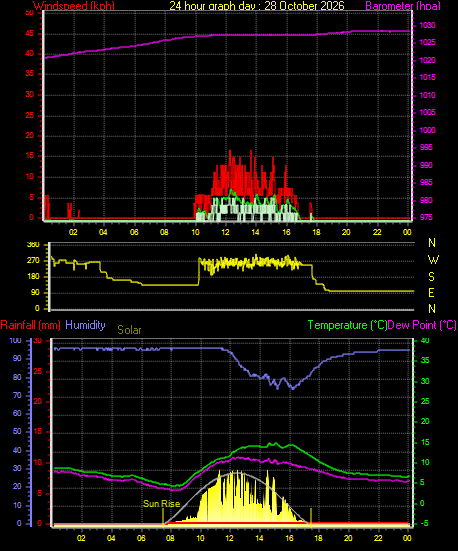The height and width of the screenshot is (551, 458).
Task: Click the barometer axis value 1030
Action: tap(427, 25)
